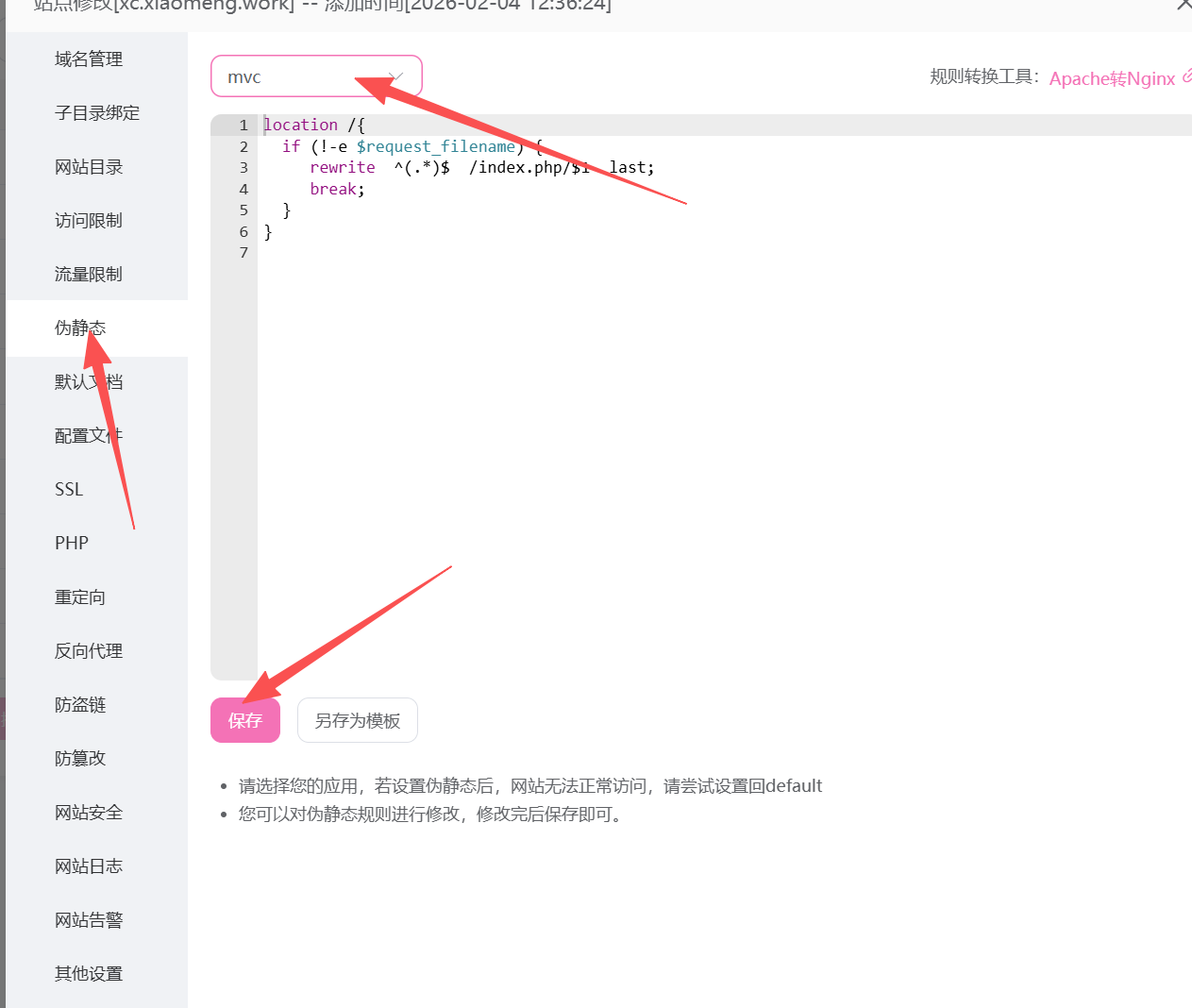Switch to the PHP tab
The height and width of the screenshot is (1008, 1192).
pyautogui.click(x=72, y=544)
